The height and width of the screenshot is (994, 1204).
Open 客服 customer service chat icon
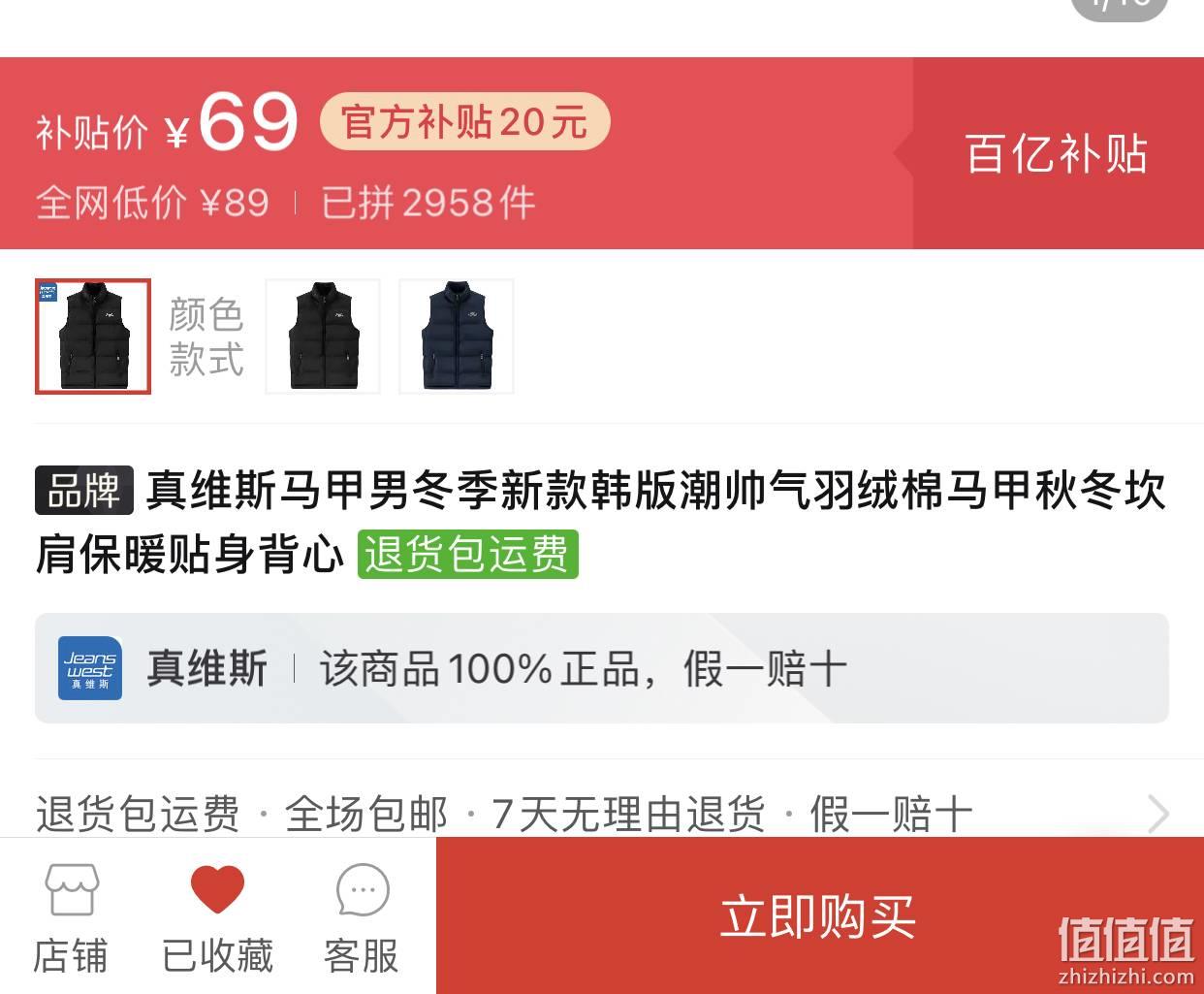click(x=362, y=917)
